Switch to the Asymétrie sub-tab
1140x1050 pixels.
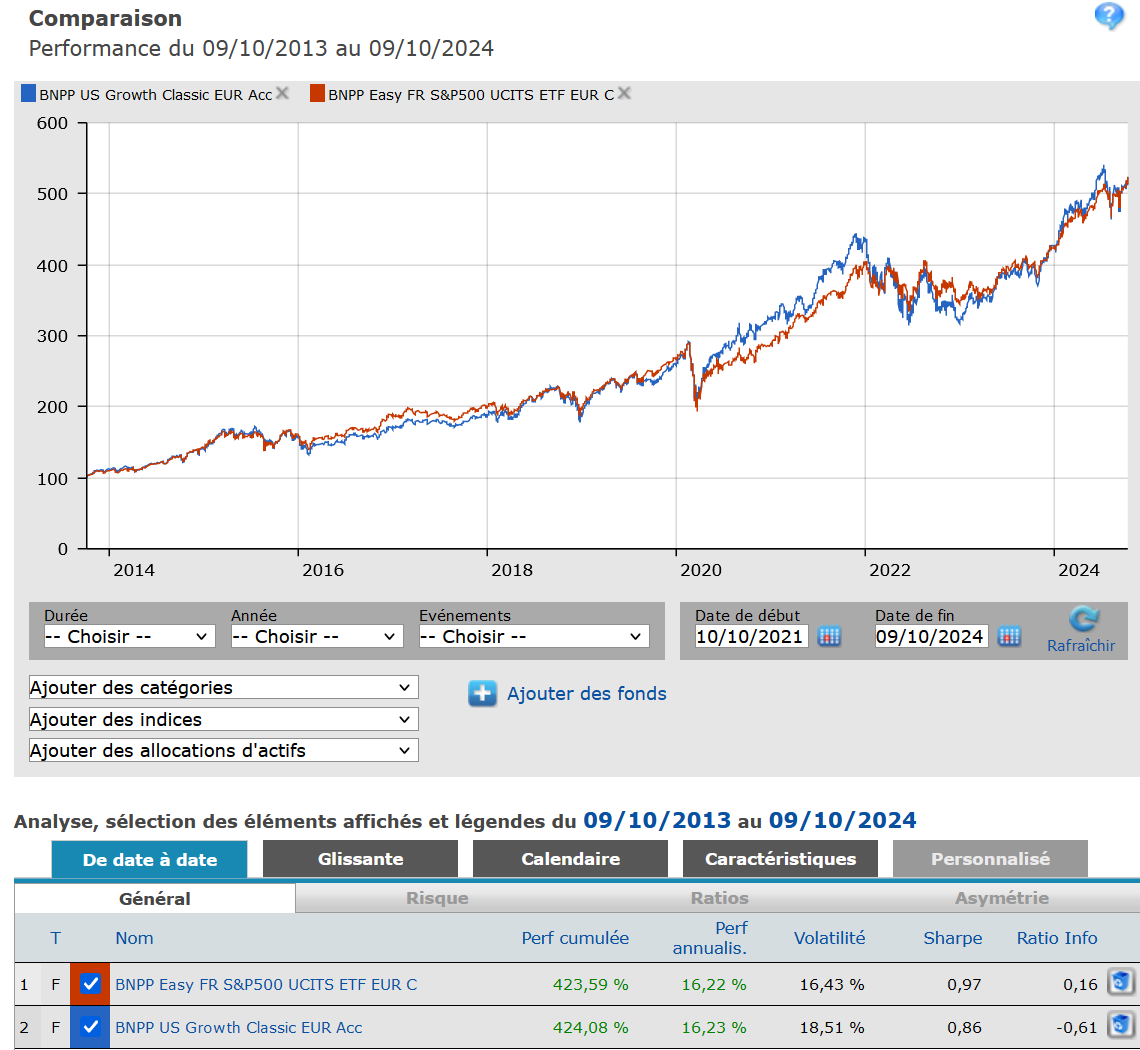(x=1001, y=899)
